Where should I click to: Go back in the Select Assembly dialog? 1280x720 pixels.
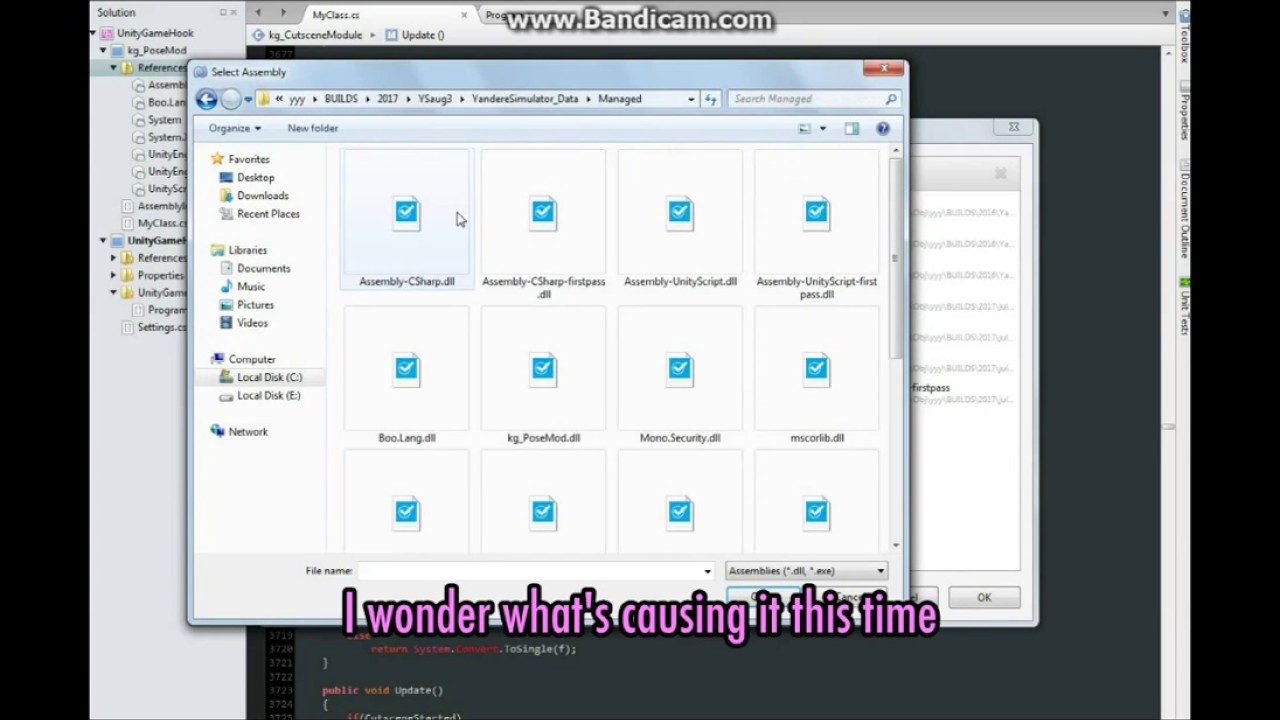pos(206,99)
